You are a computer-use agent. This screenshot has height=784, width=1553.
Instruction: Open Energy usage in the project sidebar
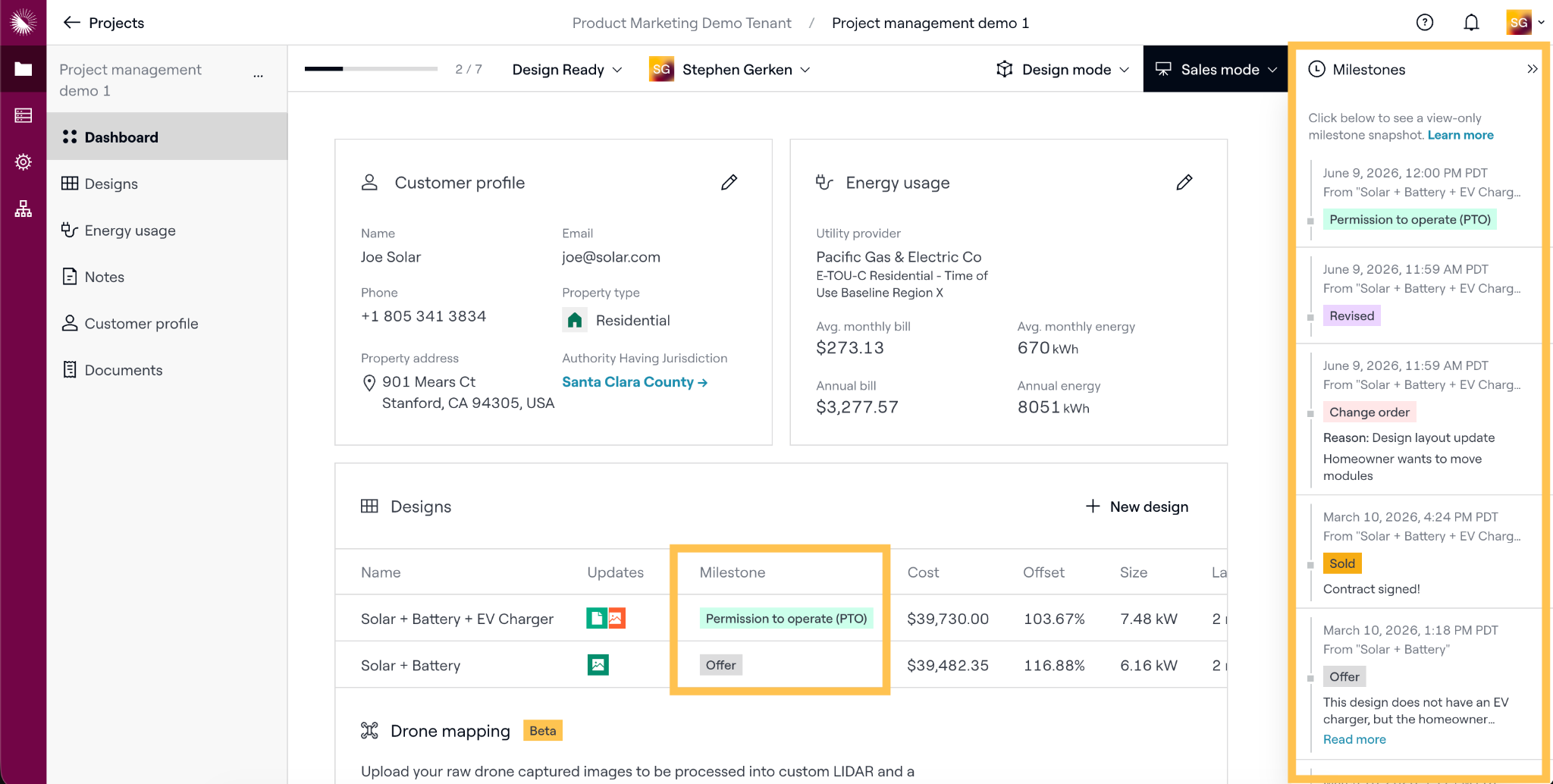point(167,230)
